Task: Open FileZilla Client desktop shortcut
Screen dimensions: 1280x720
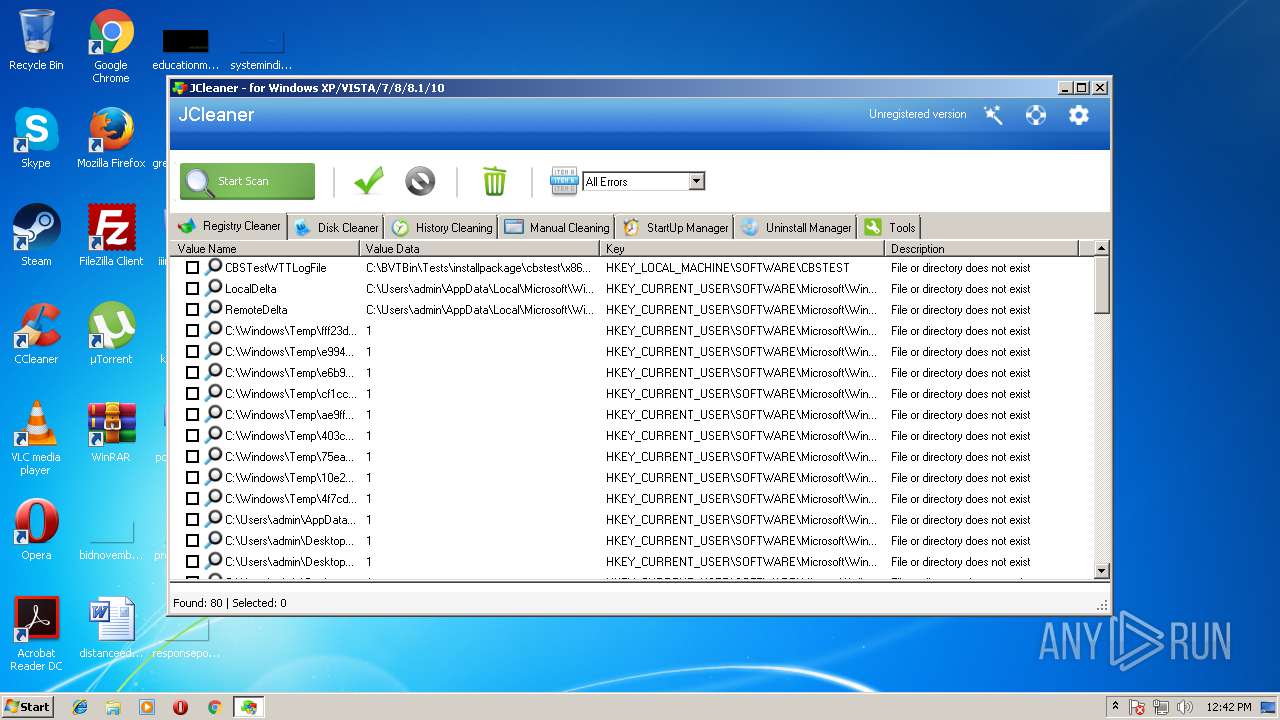Action: [111, 236]
